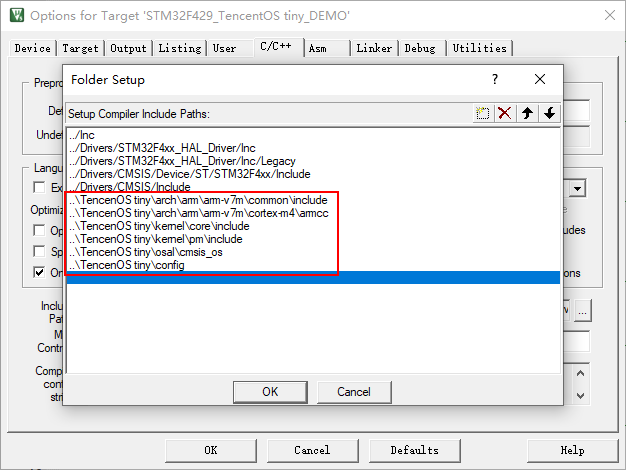The image size is (626, 470).
Task: Close the Options for Target window
Action: point(610,15)
